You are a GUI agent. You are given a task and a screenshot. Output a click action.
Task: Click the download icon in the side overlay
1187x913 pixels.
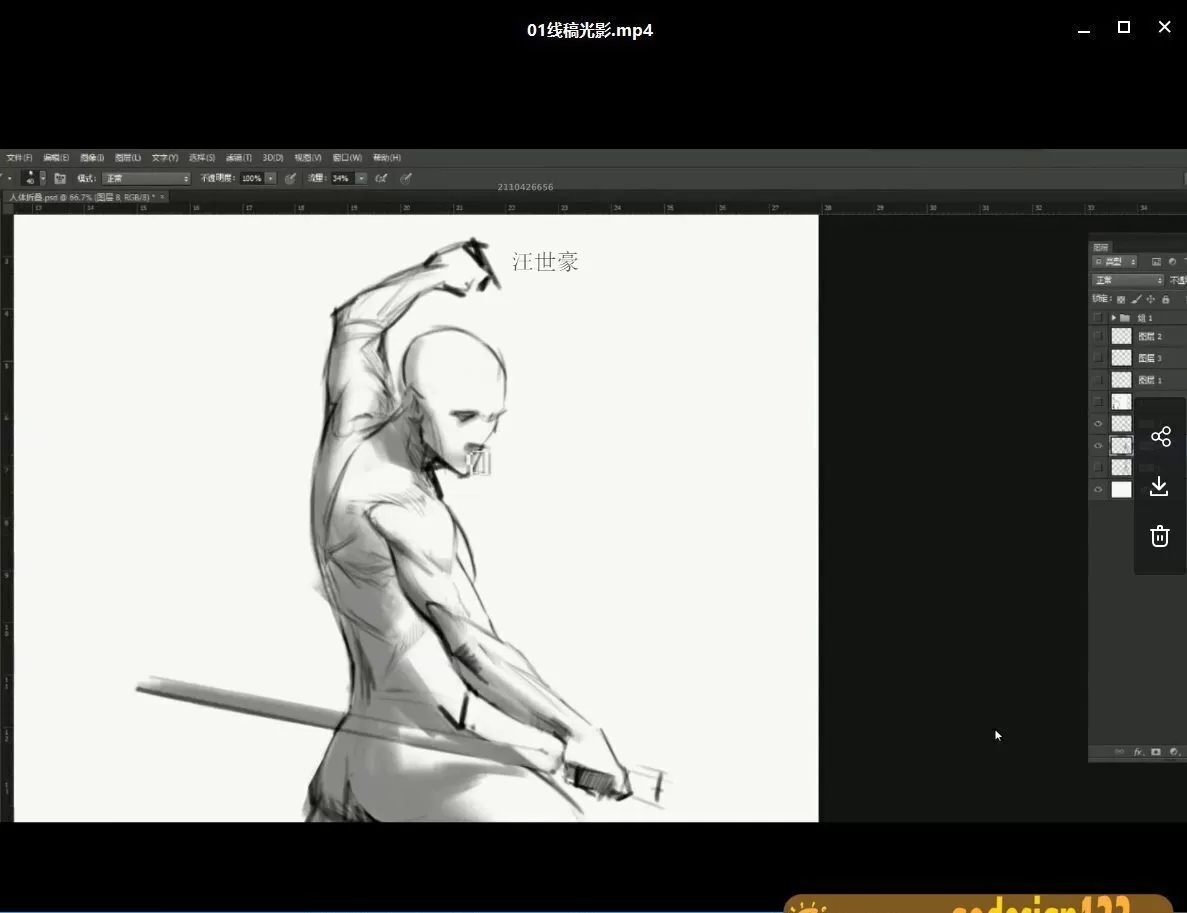click(x=1159, y=487)
